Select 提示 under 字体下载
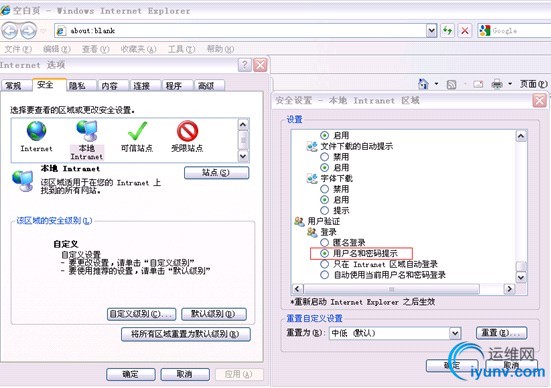 [x=325, y=211]
